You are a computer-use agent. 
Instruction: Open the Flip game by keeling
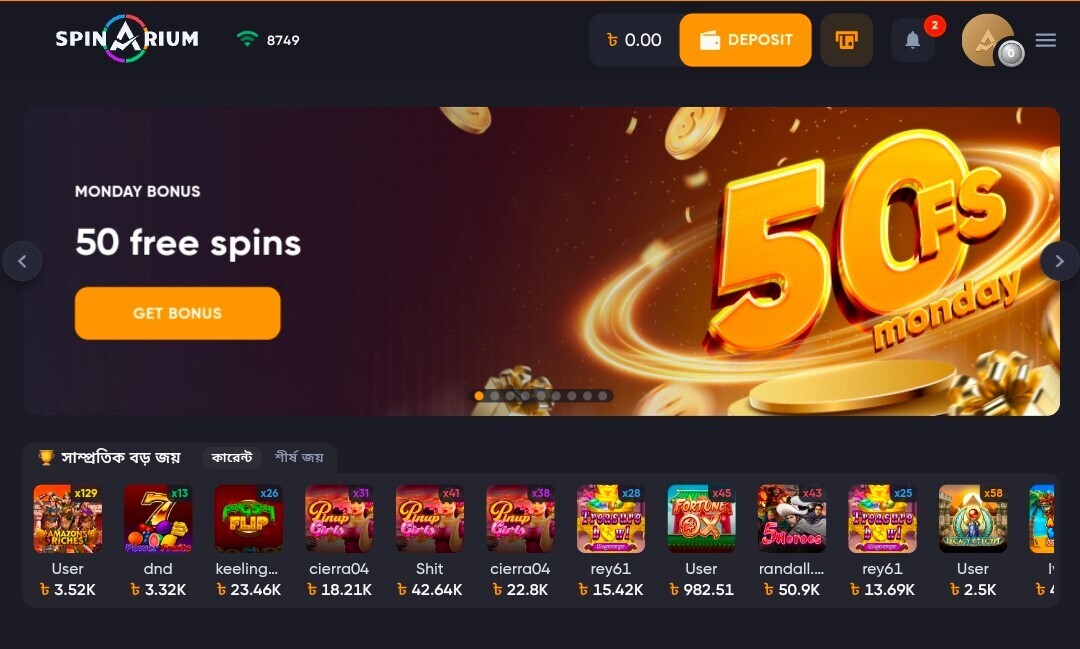coord(249,518)
